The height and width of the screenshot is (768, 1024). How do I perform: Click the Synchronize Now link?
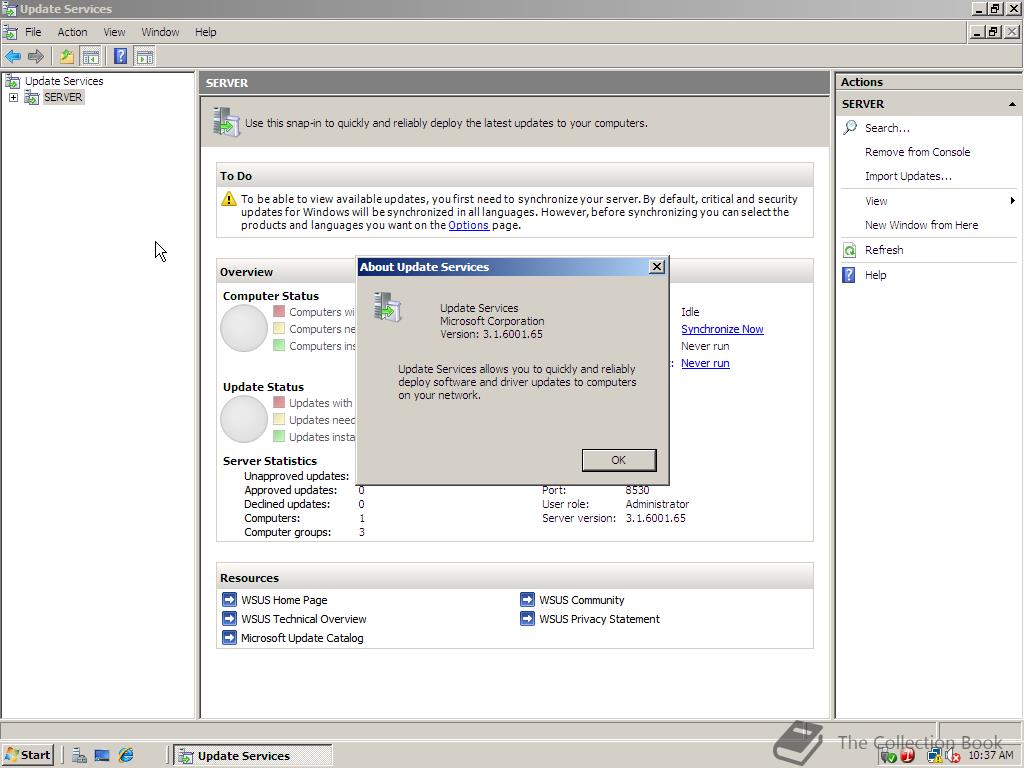point(722,329)
